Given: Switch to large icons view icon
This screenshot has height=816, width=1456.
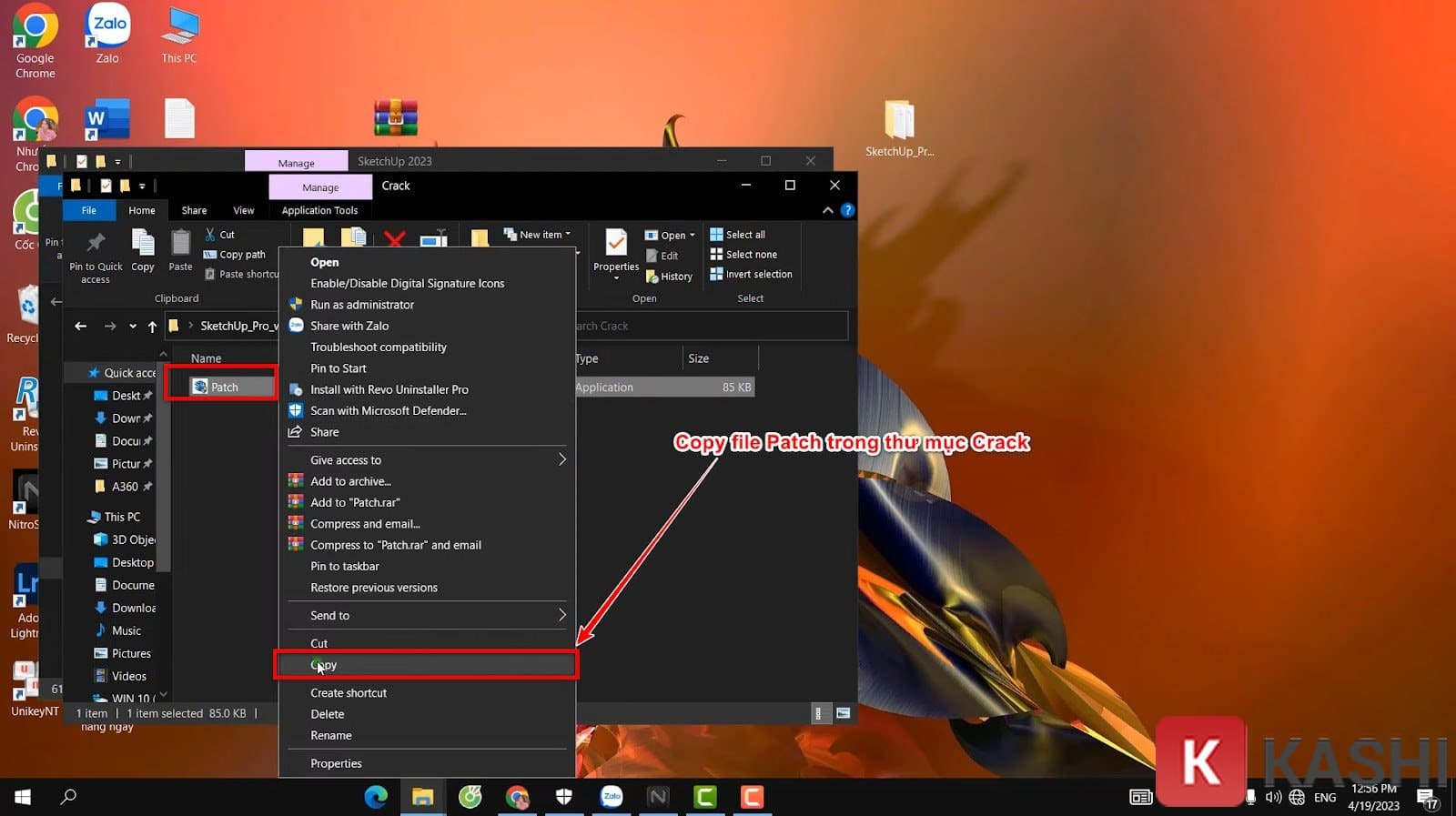Looking at the screenshot, I should (x=843, y=713).
